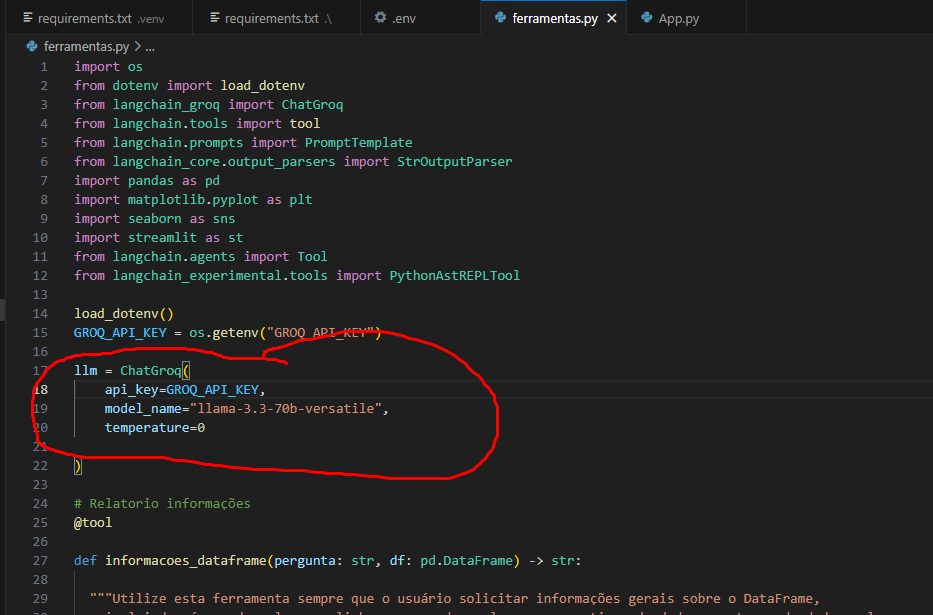Click the Python icon on ferramentas.py tab
933x615 pixels.
500,18
